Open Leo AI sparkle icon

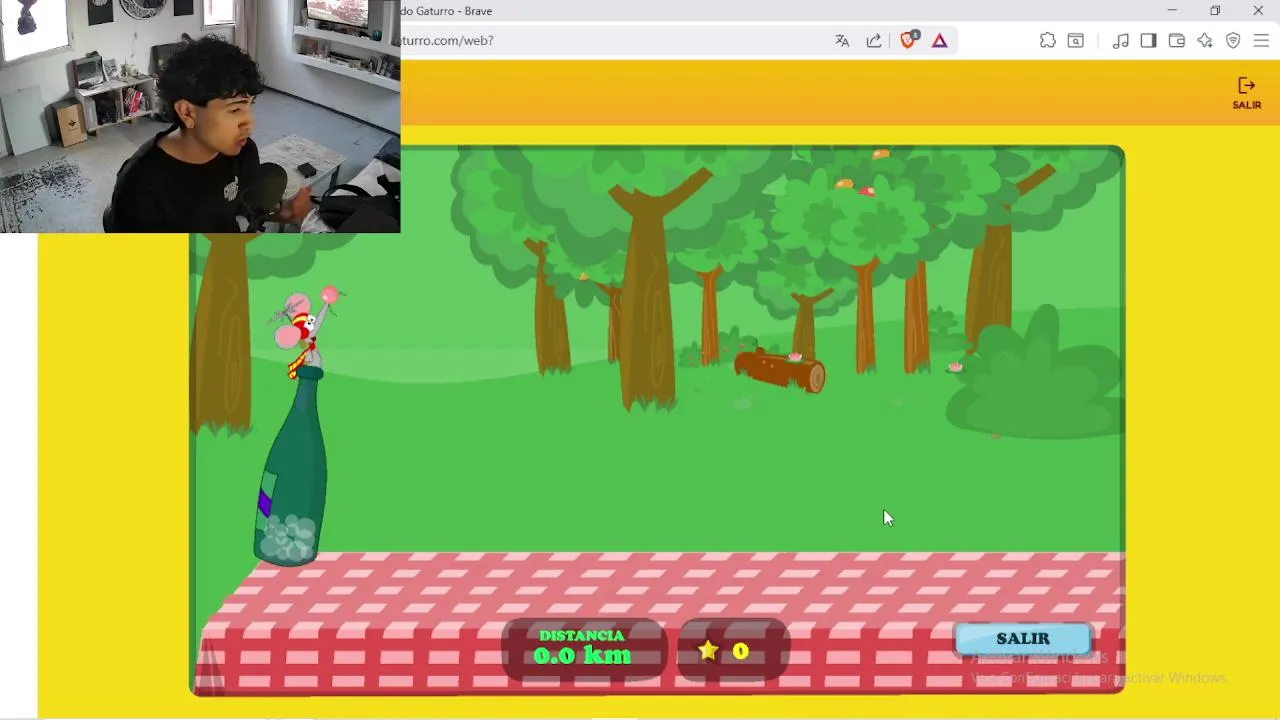click(1205, 41)
